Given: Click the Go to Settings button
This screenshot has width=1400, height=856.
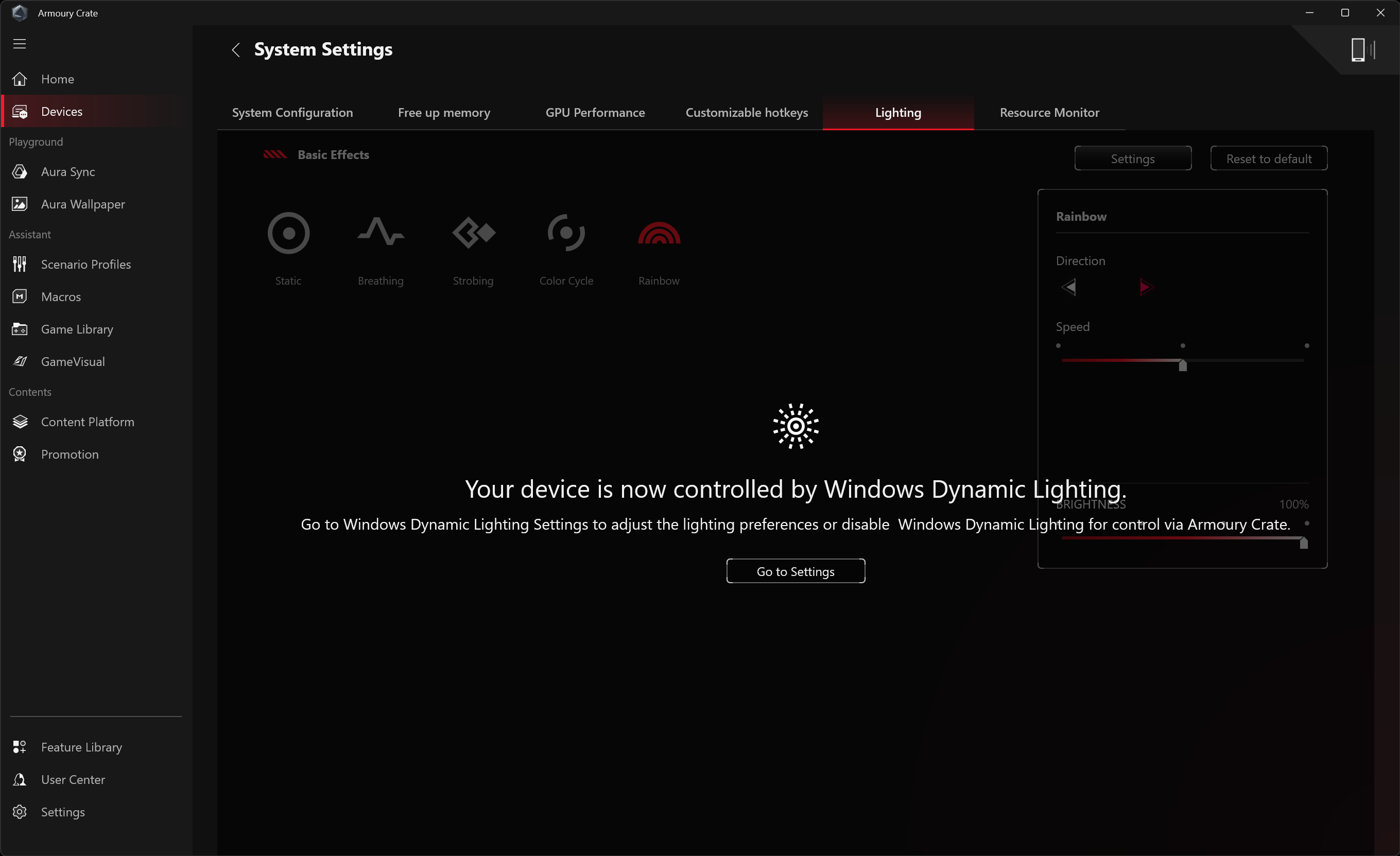Looking at the screenshot, I should (x=795, y=571).
